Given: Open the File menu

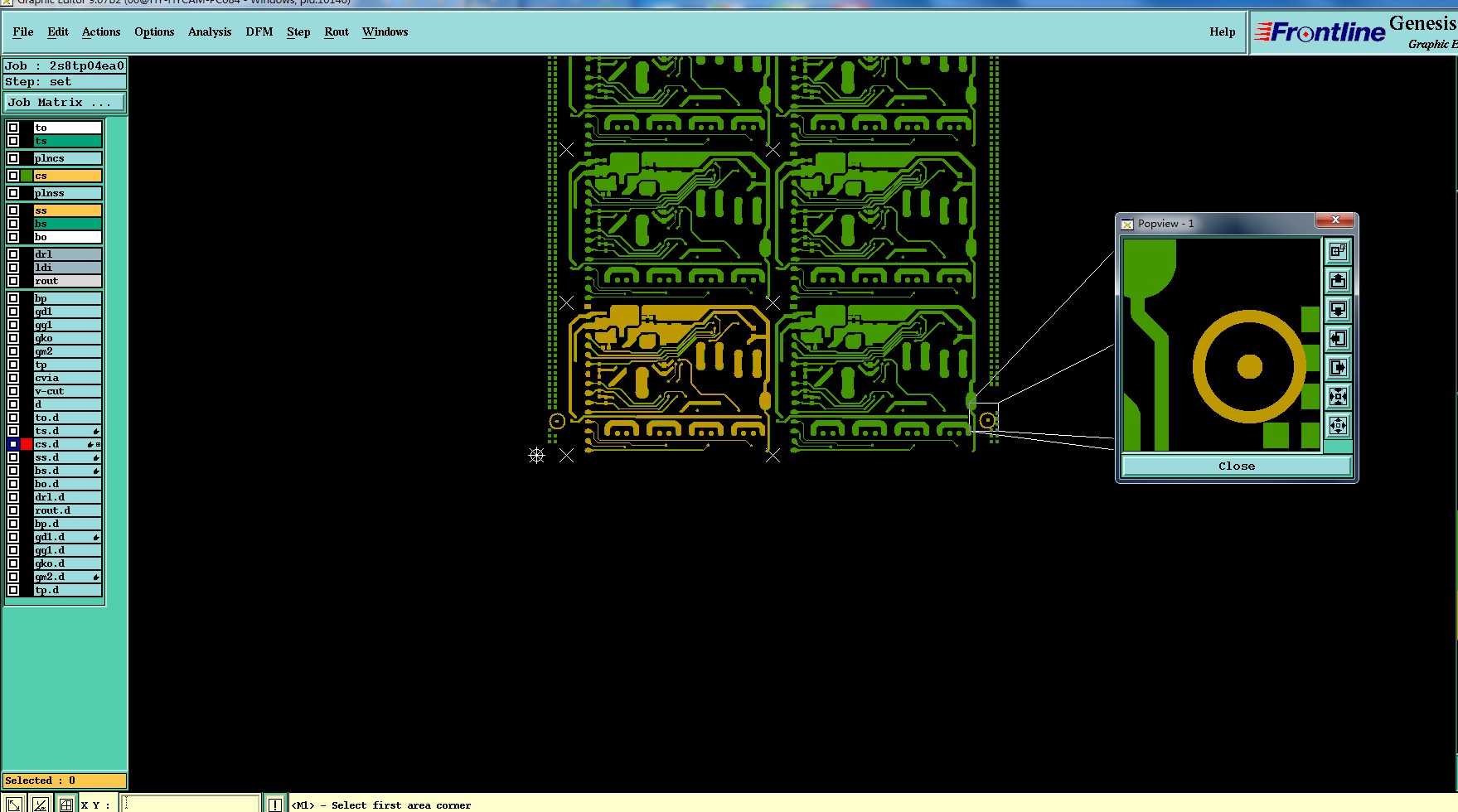Looking at the screenshot, I should (x=23, y=31).
